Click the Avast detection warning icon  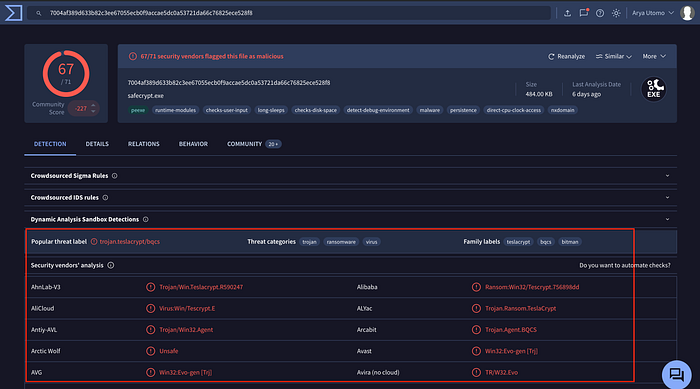(476, 351)
